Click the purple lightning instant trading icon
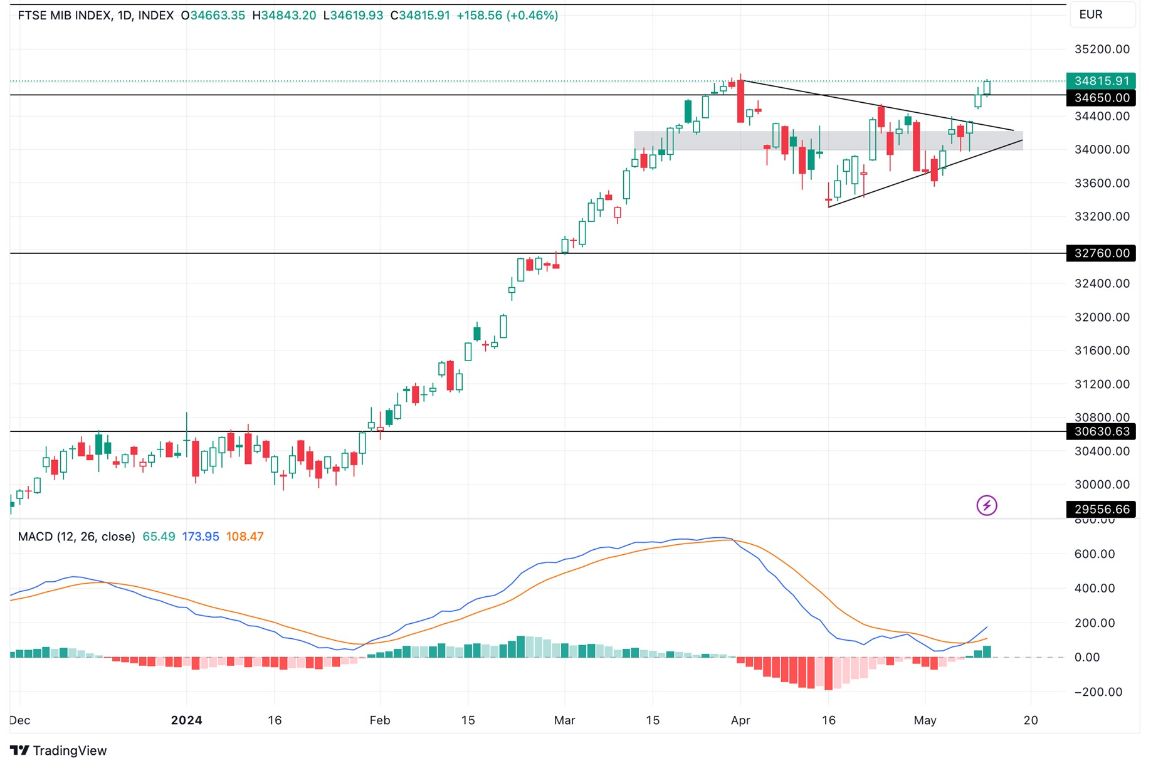Viewport: 1149px width, 768px height. click(986, 507)
